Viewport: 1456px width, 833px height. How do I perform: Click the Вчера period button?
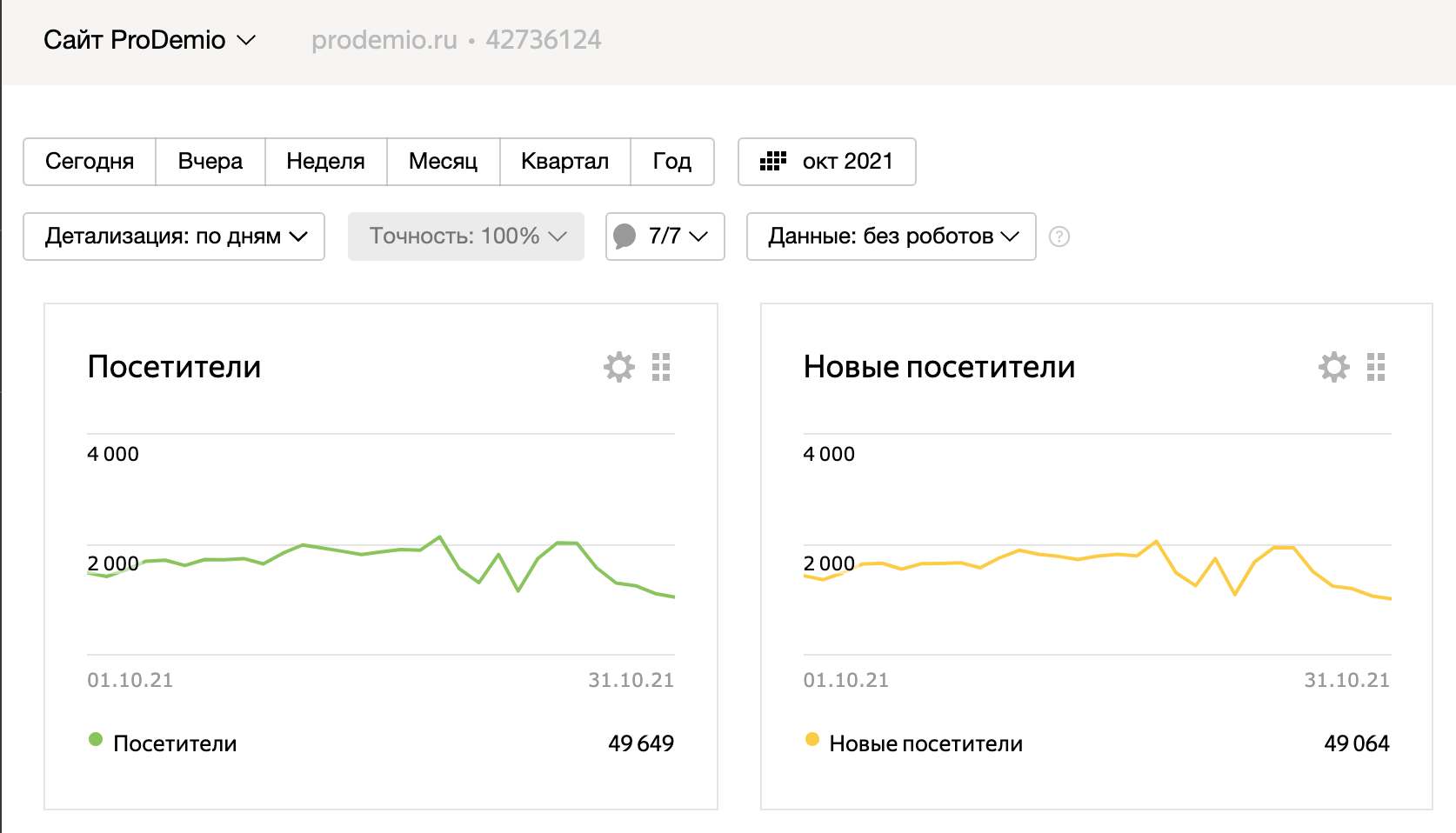coord(210,162)
